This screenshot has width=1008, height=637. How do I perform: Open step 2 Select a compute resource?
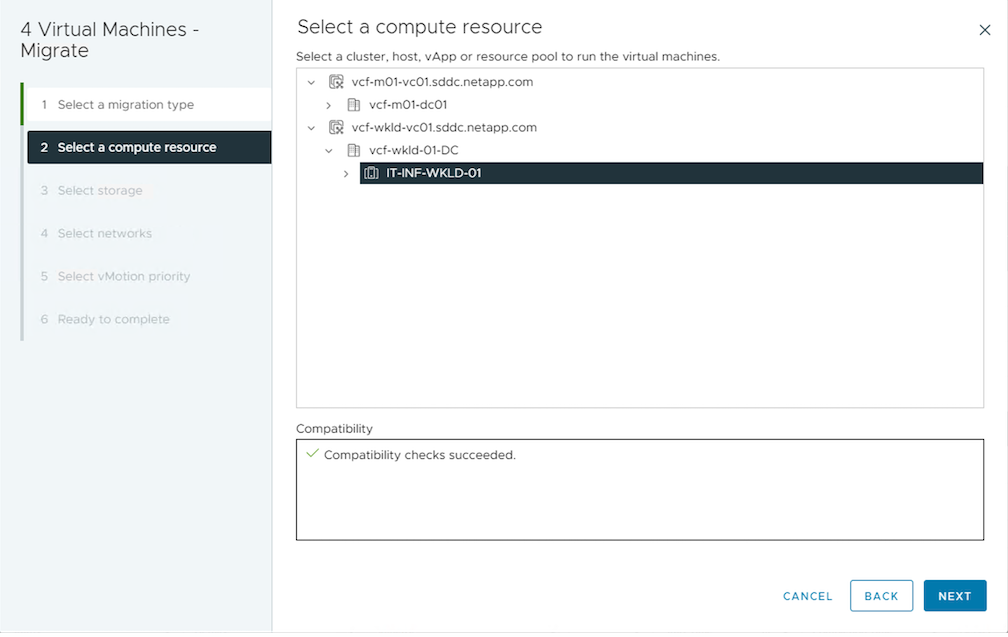click(x=136, y=148)
